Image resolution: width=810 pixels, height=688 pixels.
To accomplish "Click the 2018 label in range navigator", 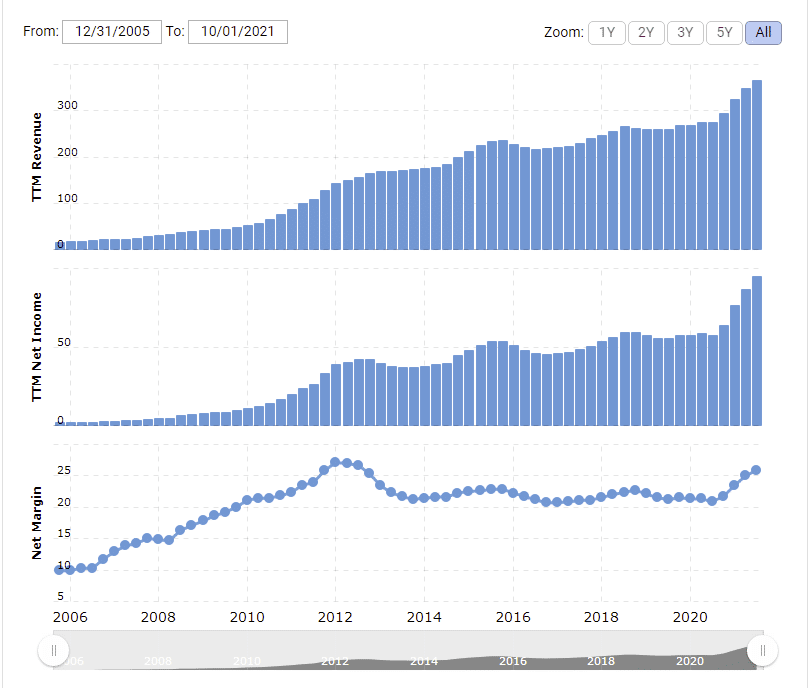I will [x=601, y=661].
